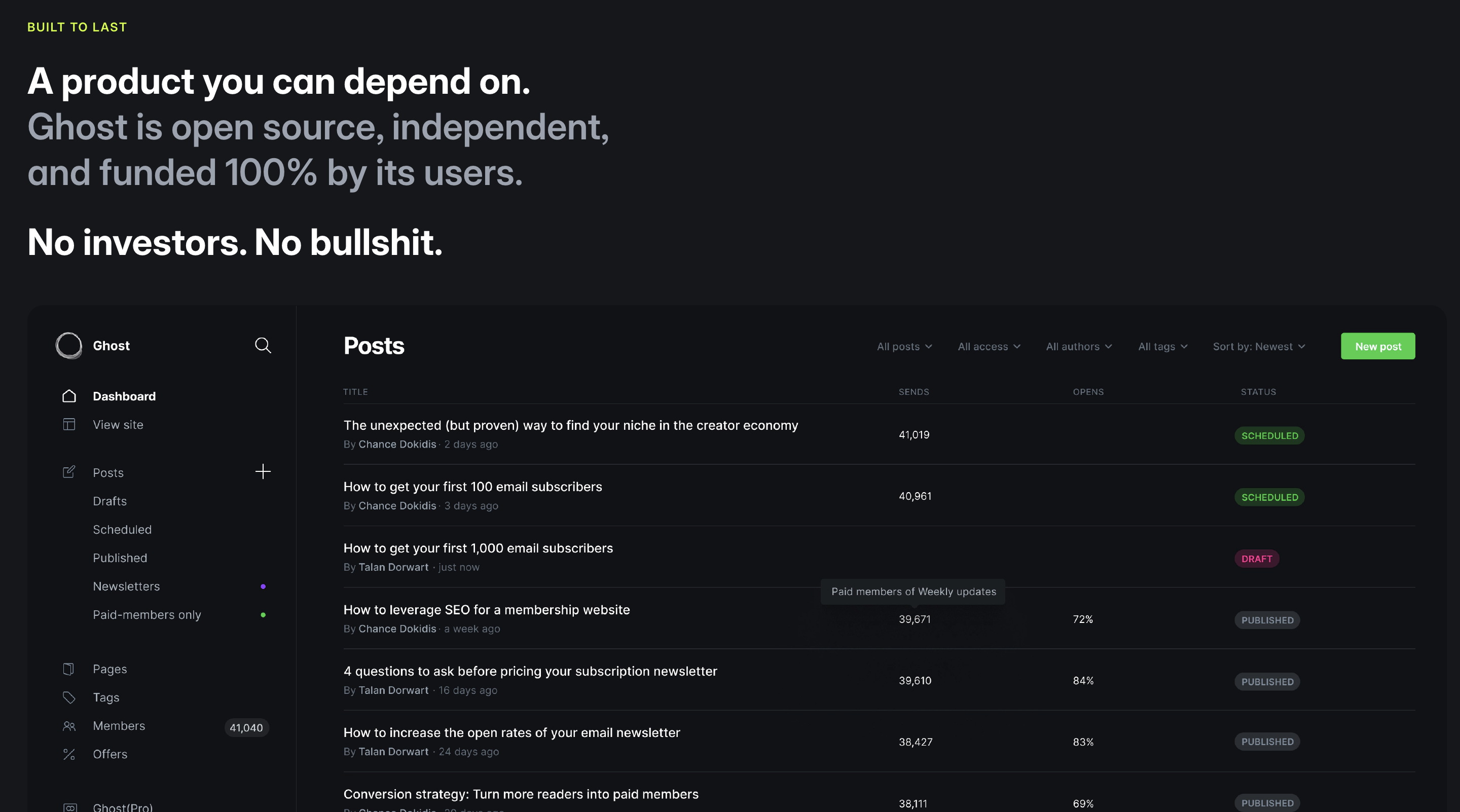Expand the All authors filter

[1079, 346]
